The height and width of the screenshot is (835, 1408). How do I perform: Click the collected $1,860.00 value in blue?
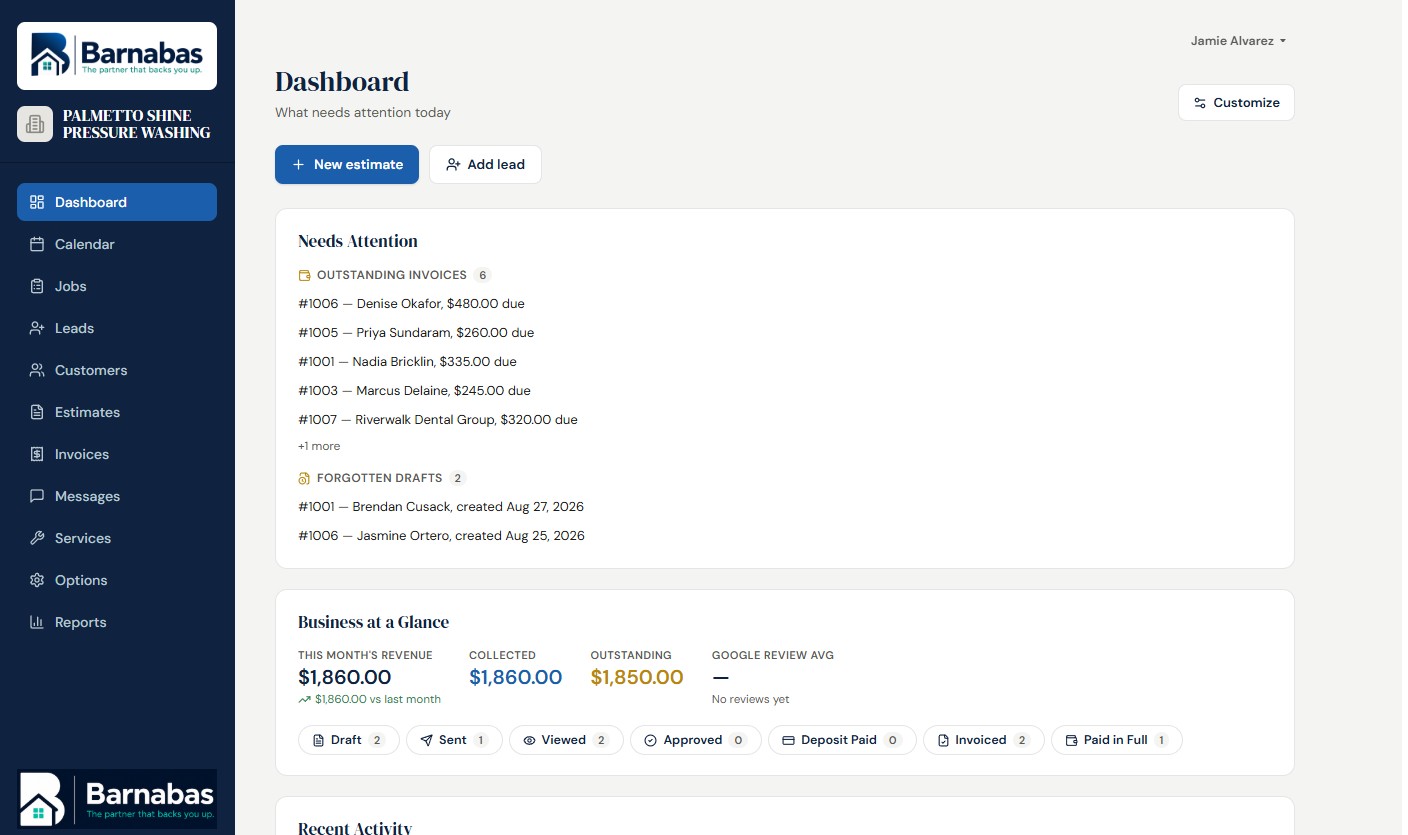(x=516, y=677)
